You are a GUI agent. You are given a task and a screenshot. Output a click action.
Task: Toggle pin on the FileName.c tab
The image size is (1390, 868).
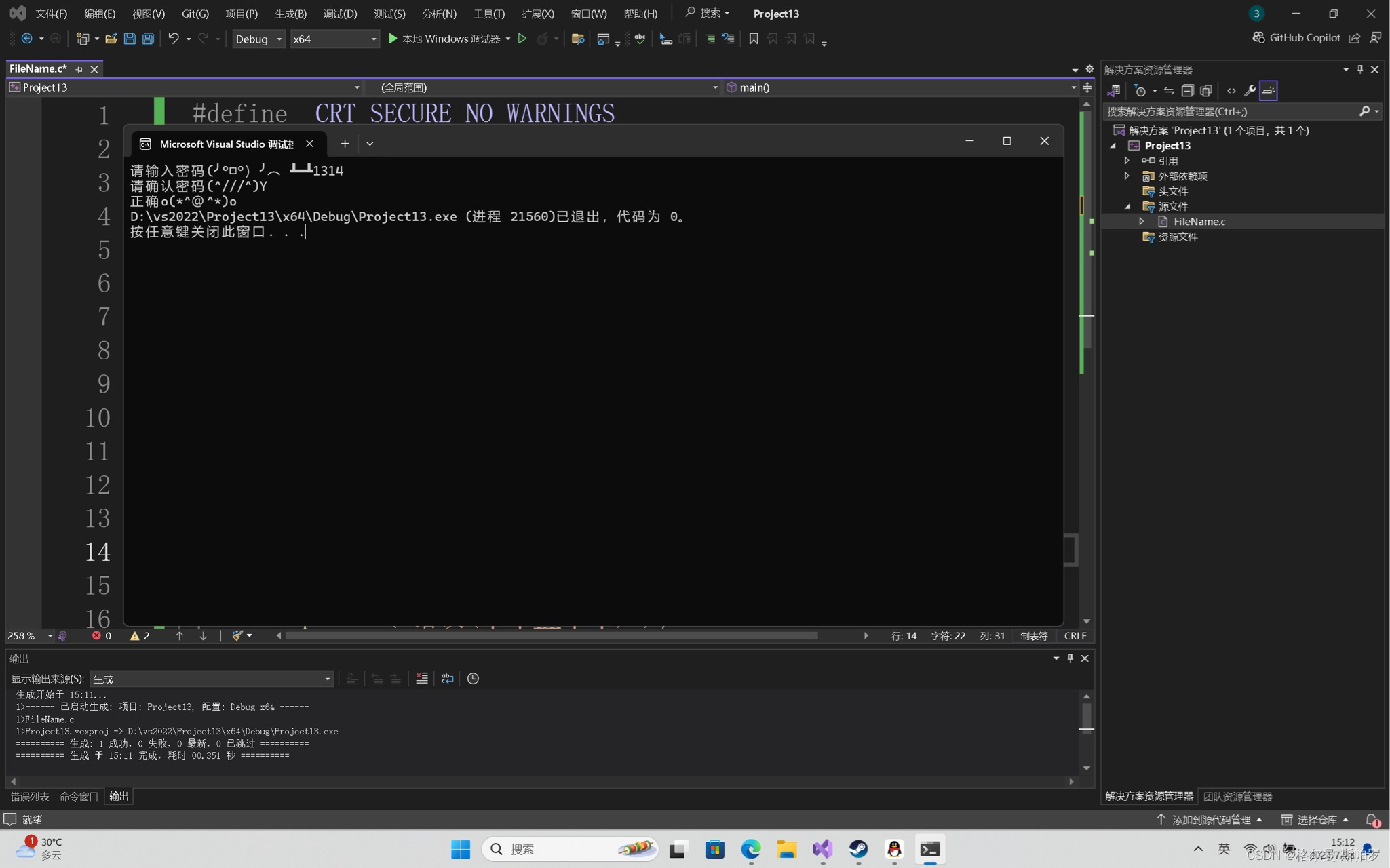tap(79, 68)
